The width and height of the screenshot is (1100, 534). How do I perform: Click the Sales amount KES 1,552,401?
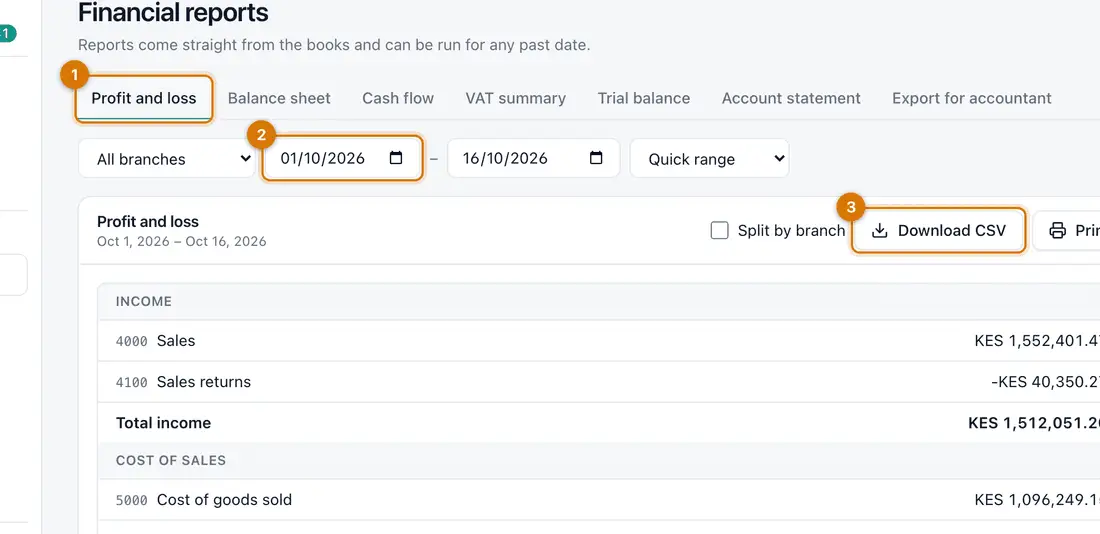click(x=1037, y=341)
